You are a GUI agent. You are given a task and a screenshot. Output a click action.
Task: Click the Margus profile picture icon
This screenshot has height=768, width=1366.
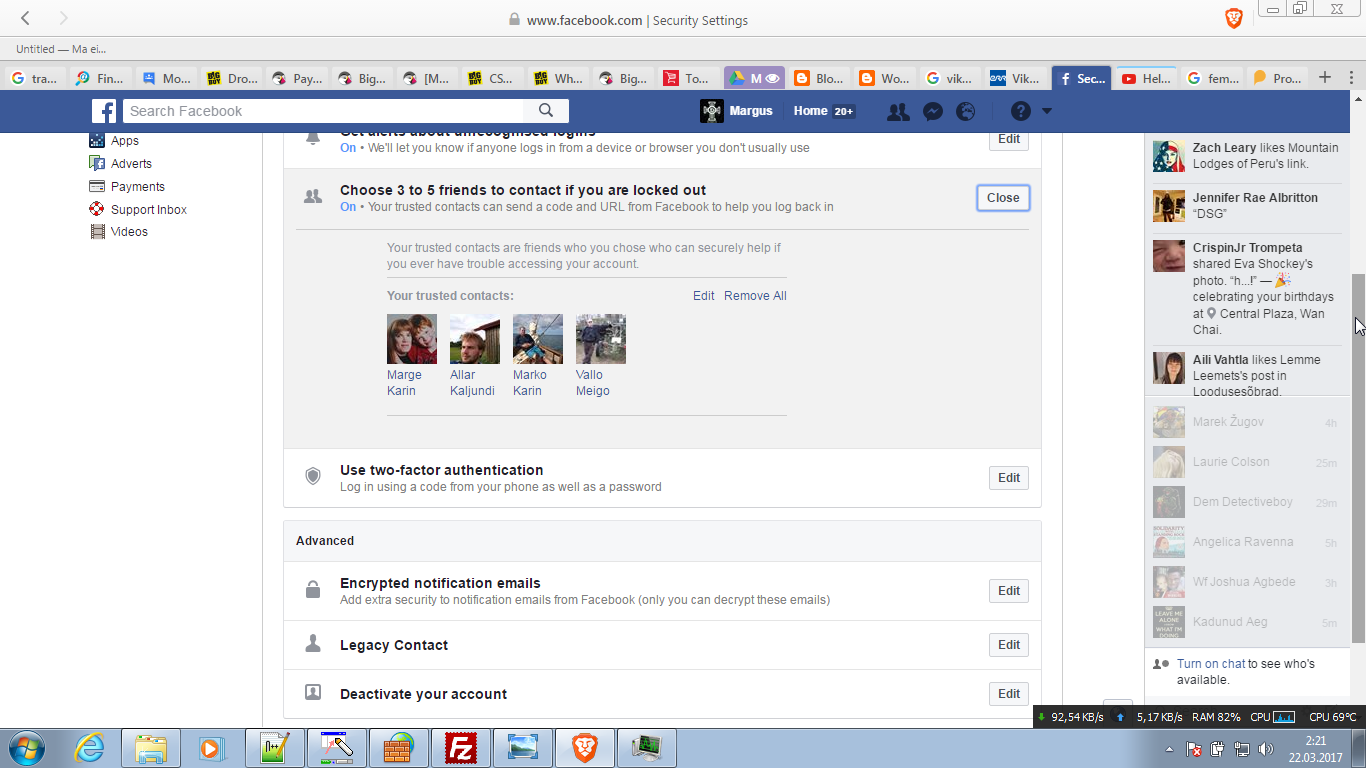click(x=711, y=111)
